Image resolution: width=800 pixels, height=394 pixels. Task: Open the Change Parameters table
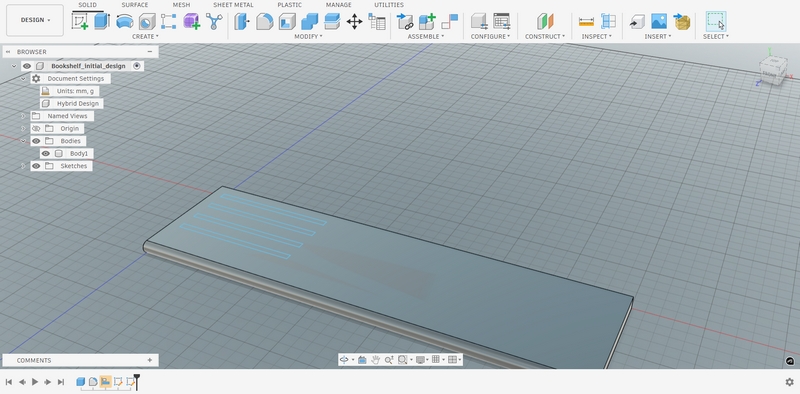(x=377, y=21)
